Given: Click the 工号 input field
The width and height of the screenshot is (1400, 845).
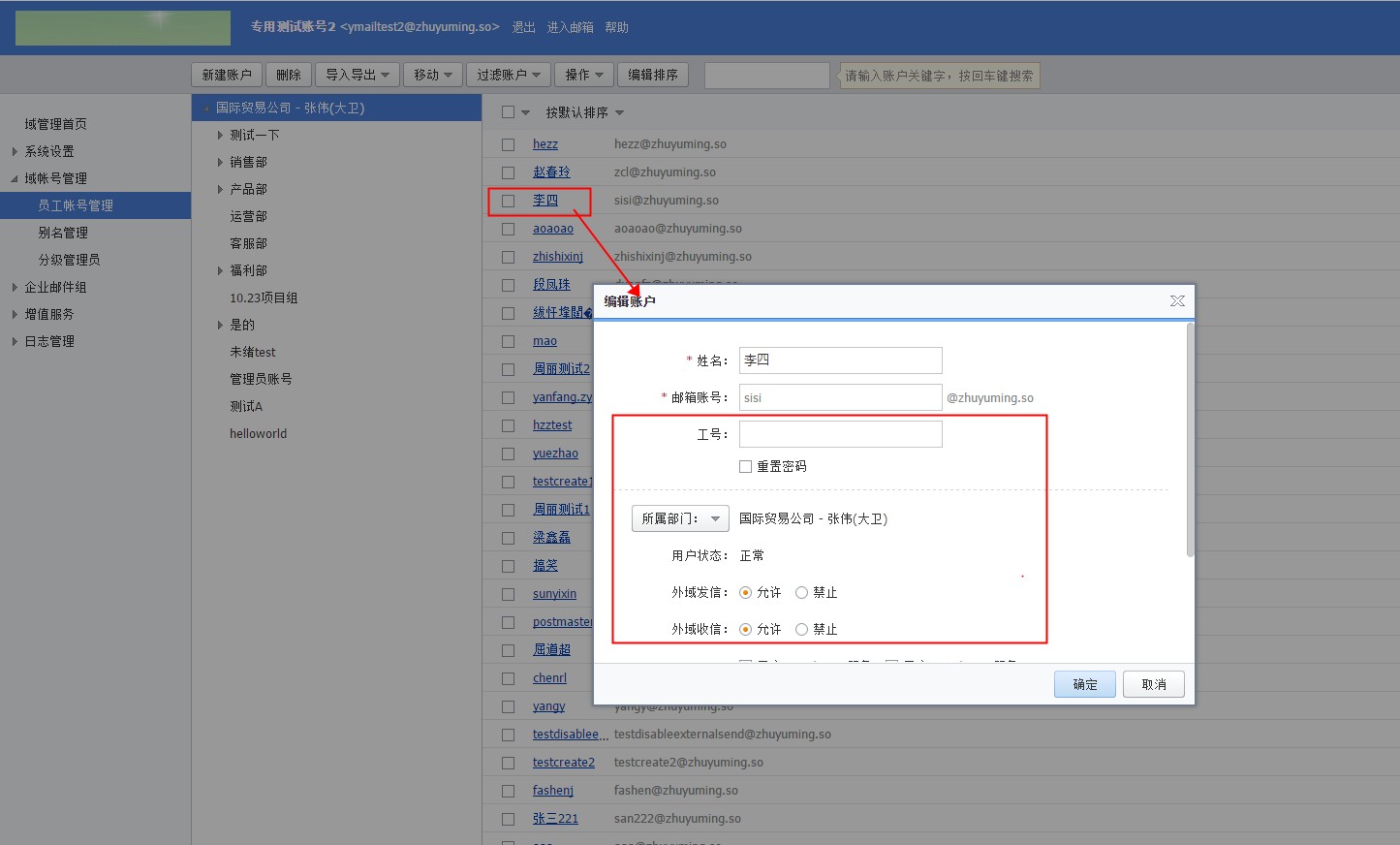Looking at the screenshot, I should click(x=840, y=434).
